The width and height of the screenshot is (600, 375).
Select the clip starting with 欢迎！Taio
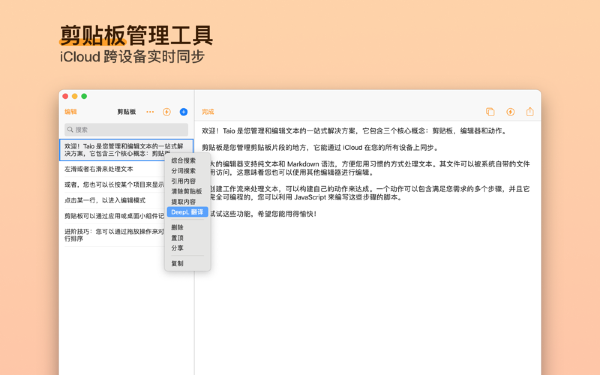point(126,150)
